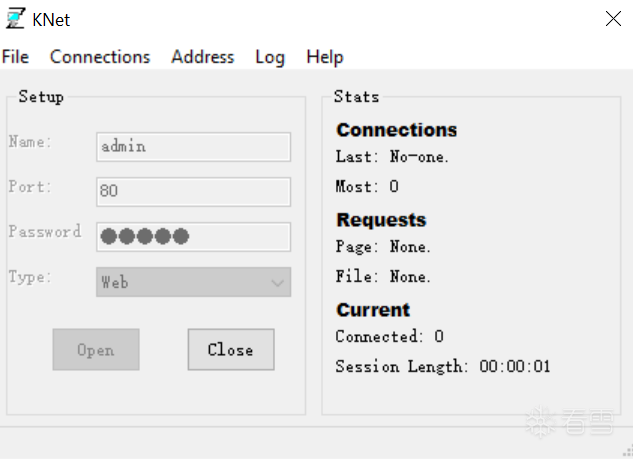Open the Help menu
The image size is (633, 459).
click(325, 57)
